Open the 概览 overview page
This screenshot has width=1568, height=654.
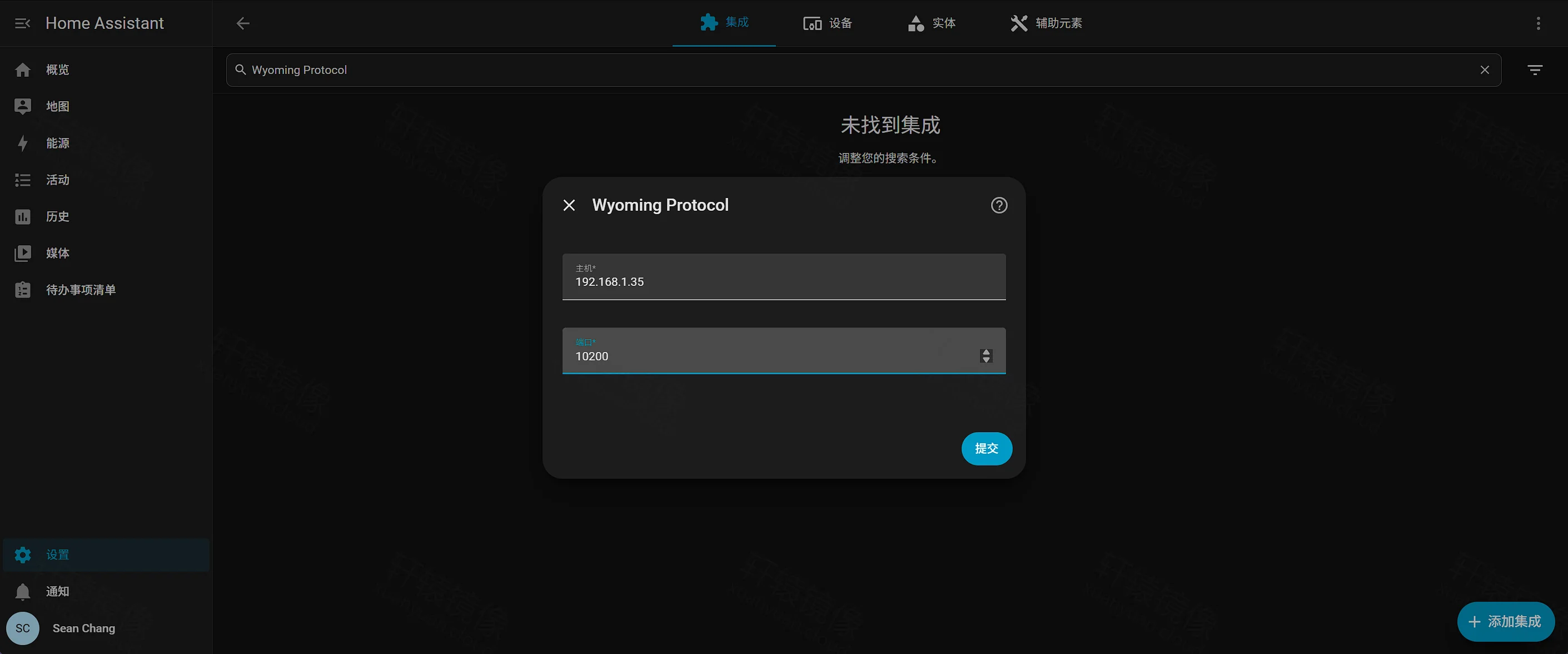[x=106, y=70]
